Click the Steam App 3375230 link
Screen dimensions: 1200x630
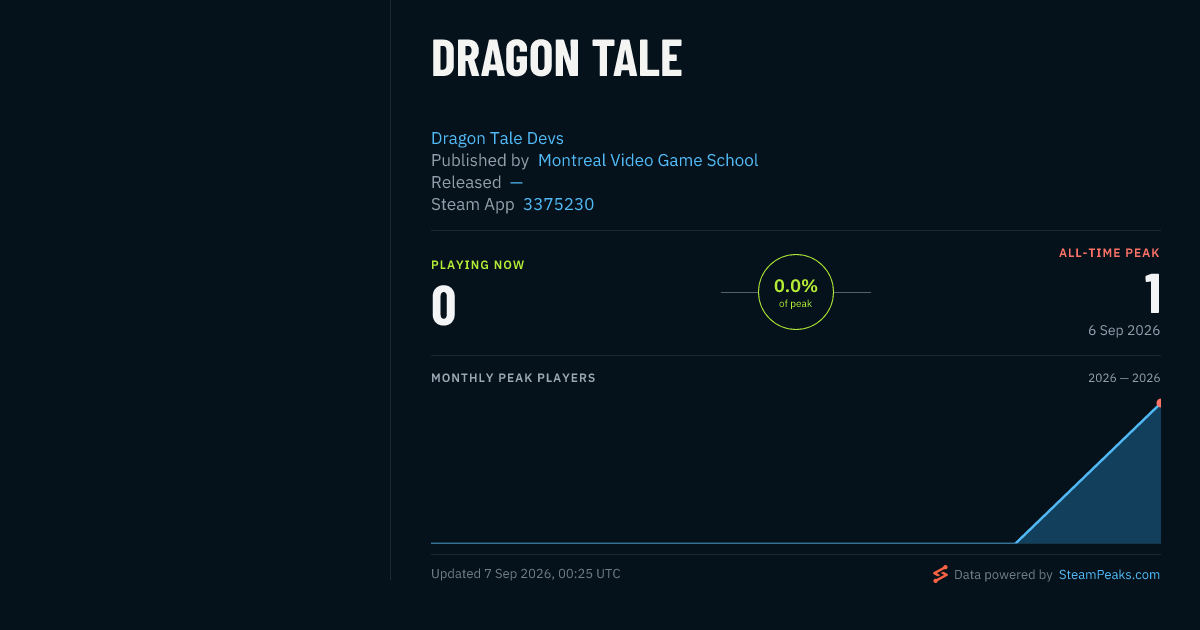(x=558, y=204)
